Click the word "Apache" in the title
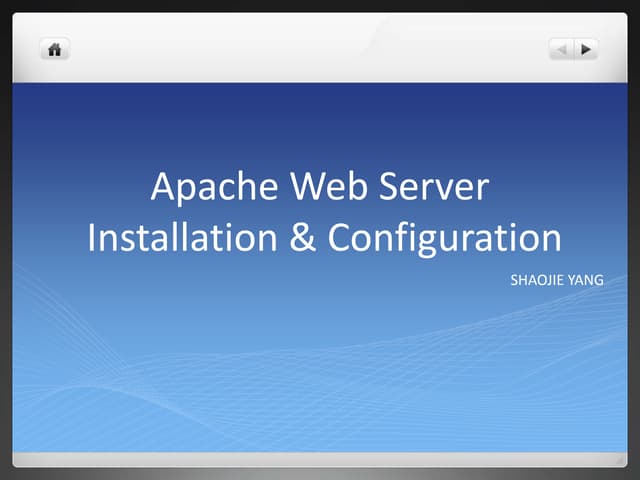 (208, 188)
